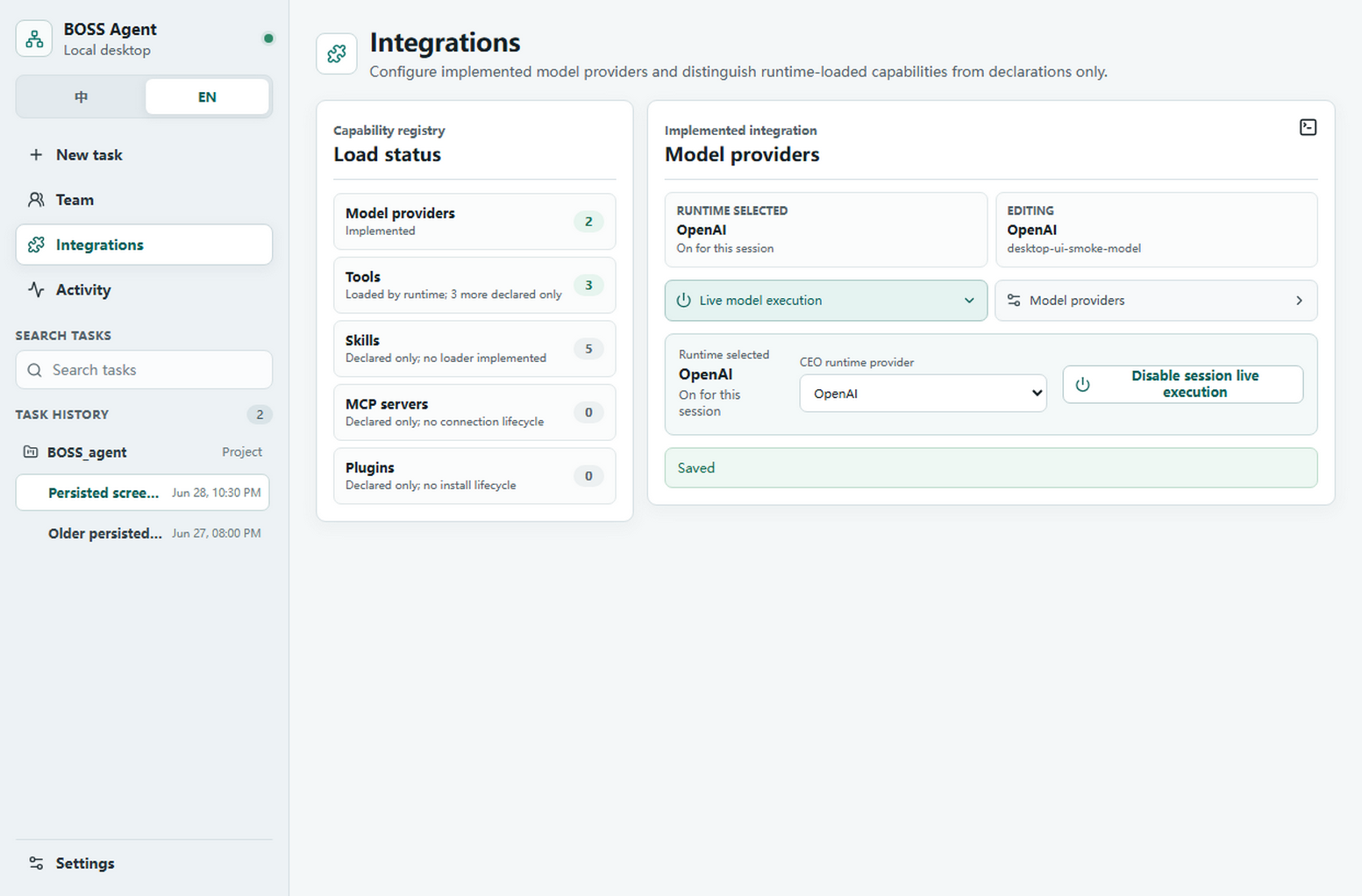Open the Skills capability entry
The height and width of the screenshot is (896, 1362).
(x=474, y=349)
